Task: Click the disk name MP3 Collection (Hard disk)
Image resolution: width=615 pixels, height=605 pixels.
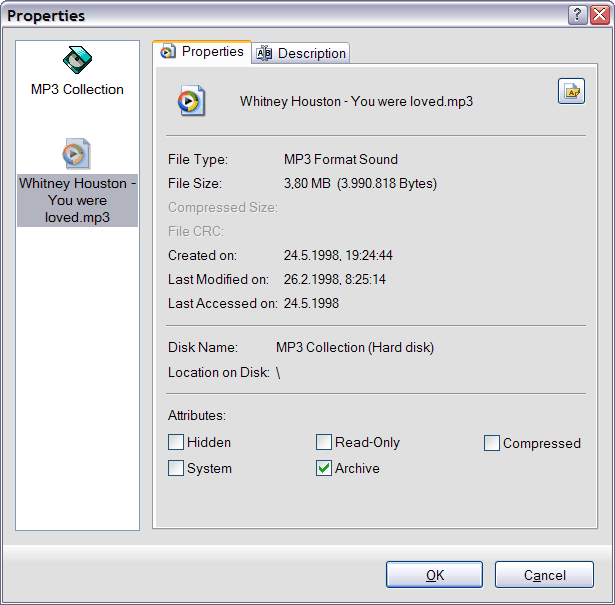Action: pyautogui.click(x=355, y=348)
